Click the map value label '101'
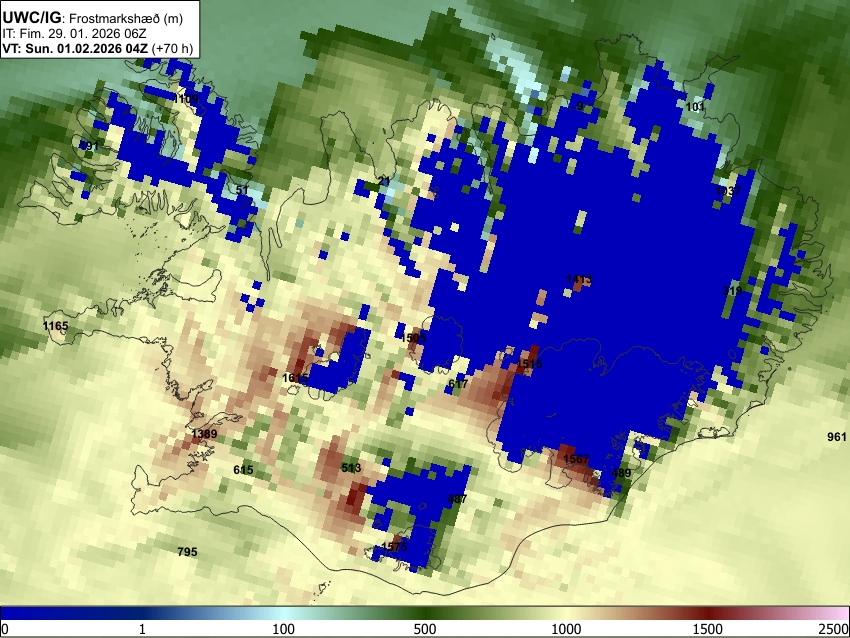 coord(695,107)
